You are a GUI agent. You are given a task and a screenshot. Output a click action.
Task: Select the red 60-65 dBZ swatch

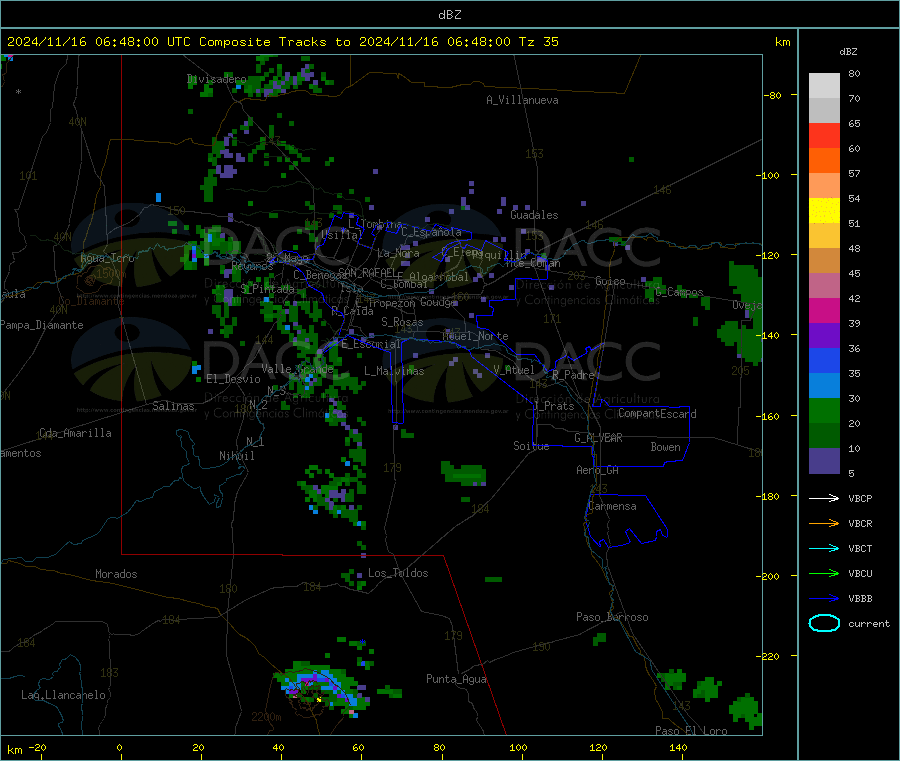click(x=824, y=135)
